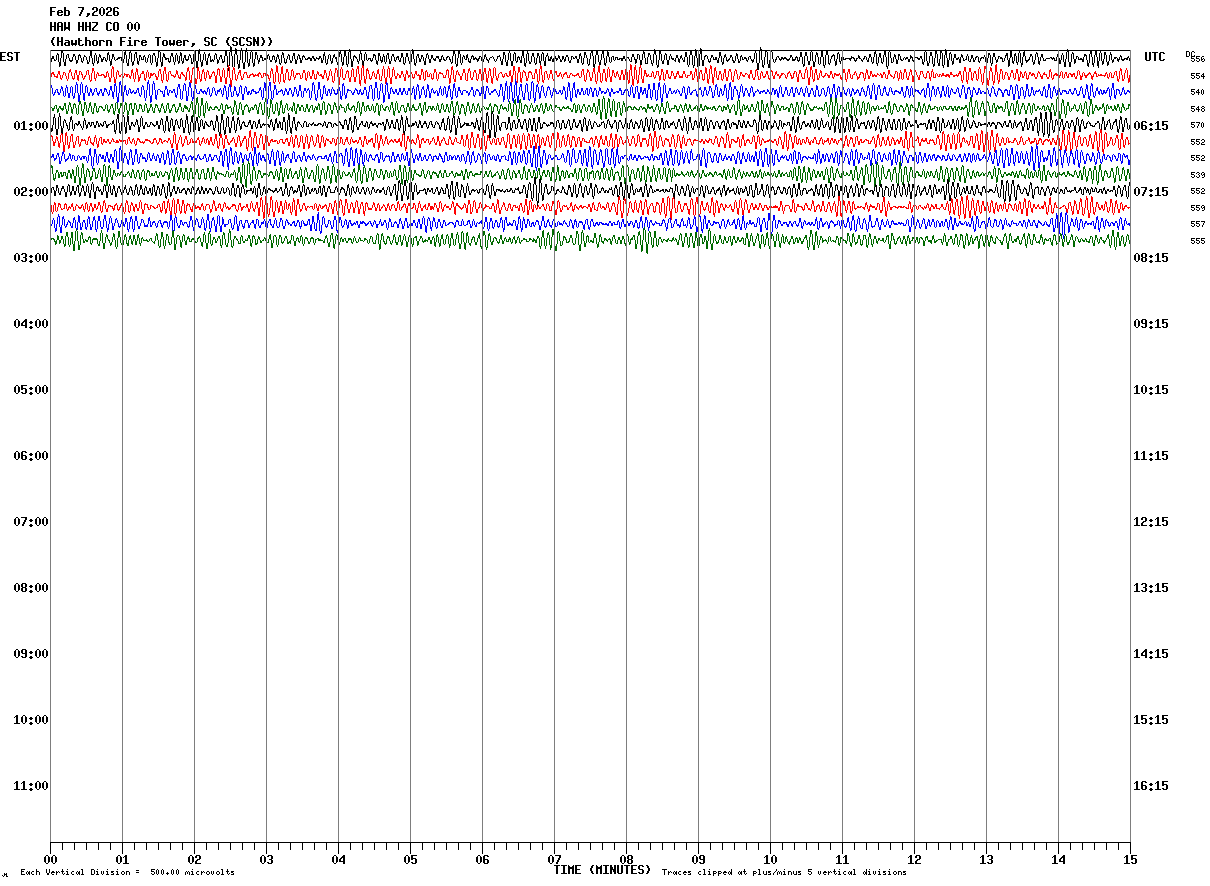Click the "04:00" EST row label
The image size is (1210, 886).
[x=31, y=324]
